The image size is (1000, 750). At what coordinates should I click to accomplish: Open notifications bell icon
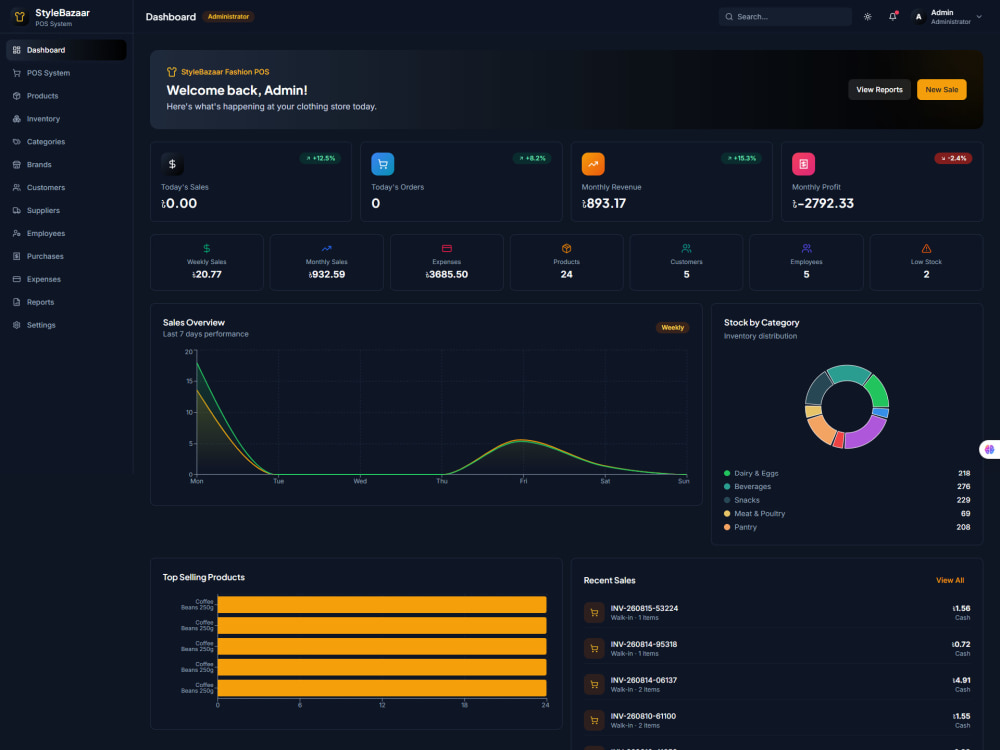point(893,17)
